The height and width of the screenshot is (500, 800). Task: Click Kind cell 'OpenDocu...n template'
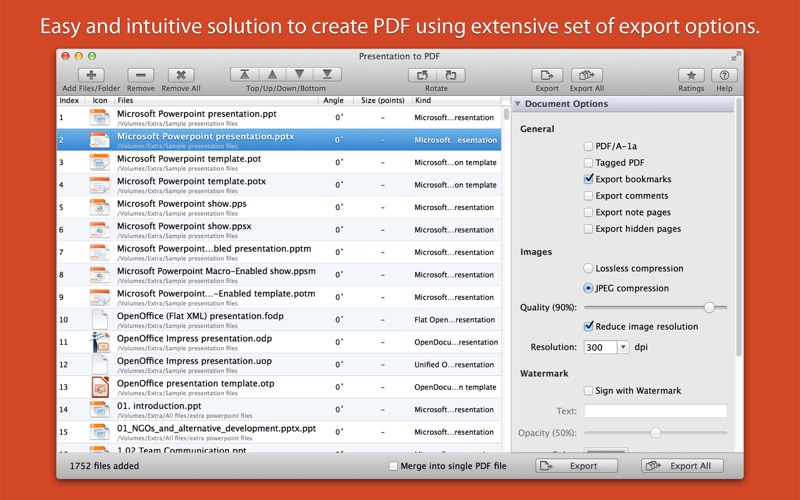(x=455, y=387)
